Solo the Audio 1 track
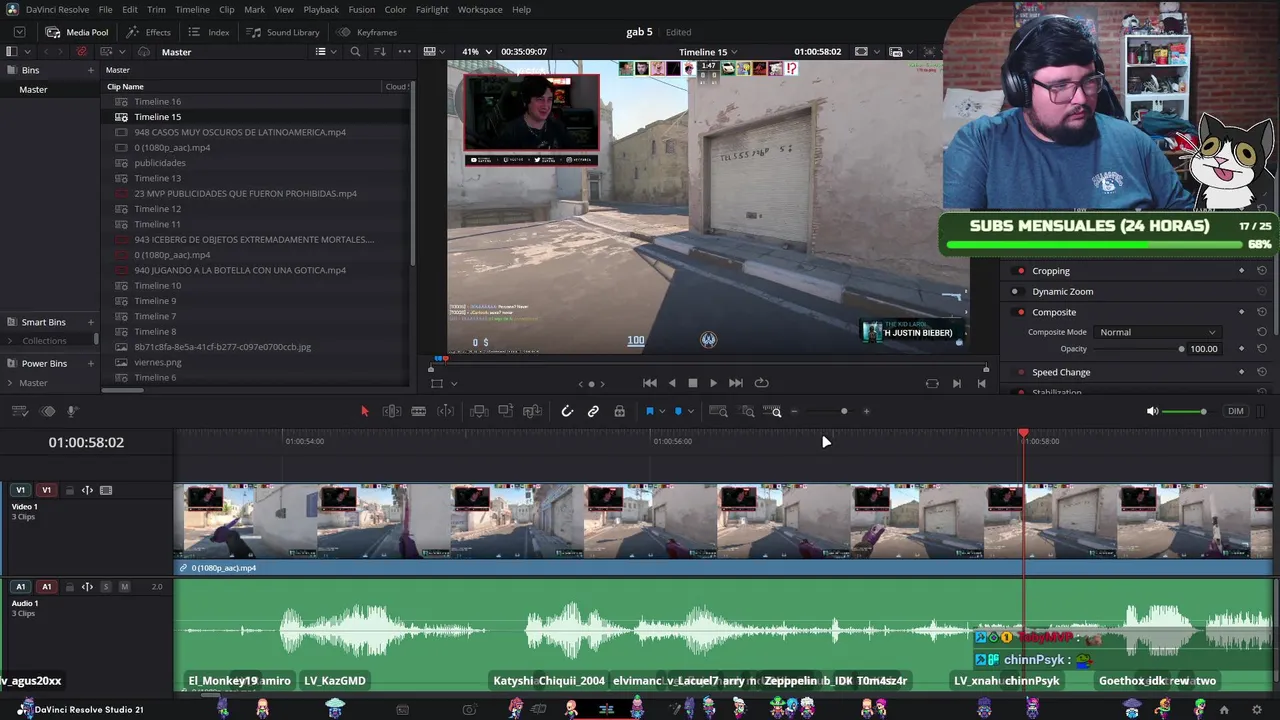This screenshot has height=720, width=1280. click(105, 587)
